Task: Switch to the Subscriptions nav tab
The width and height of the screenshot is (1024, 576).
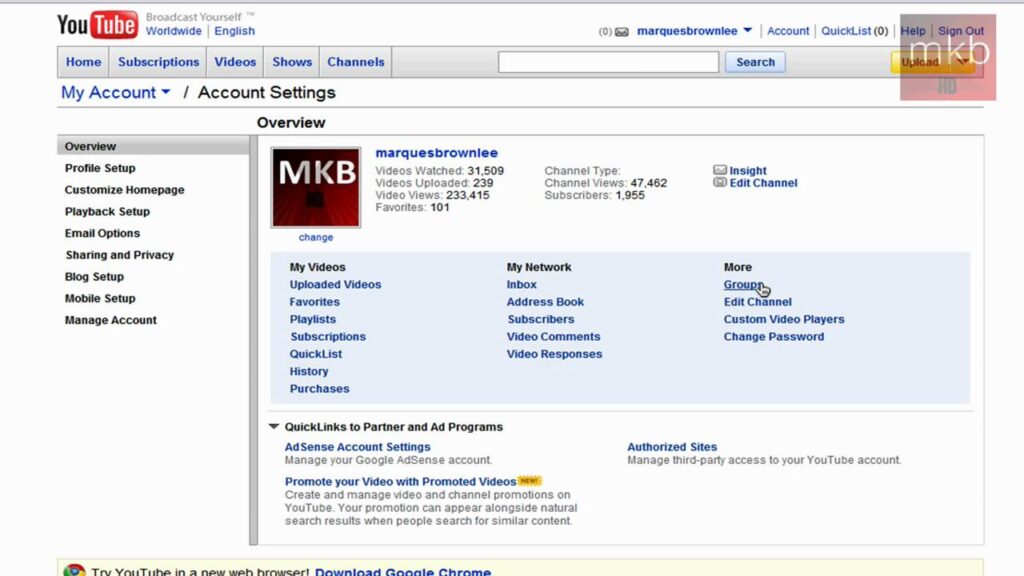Action: pos(158,62)
